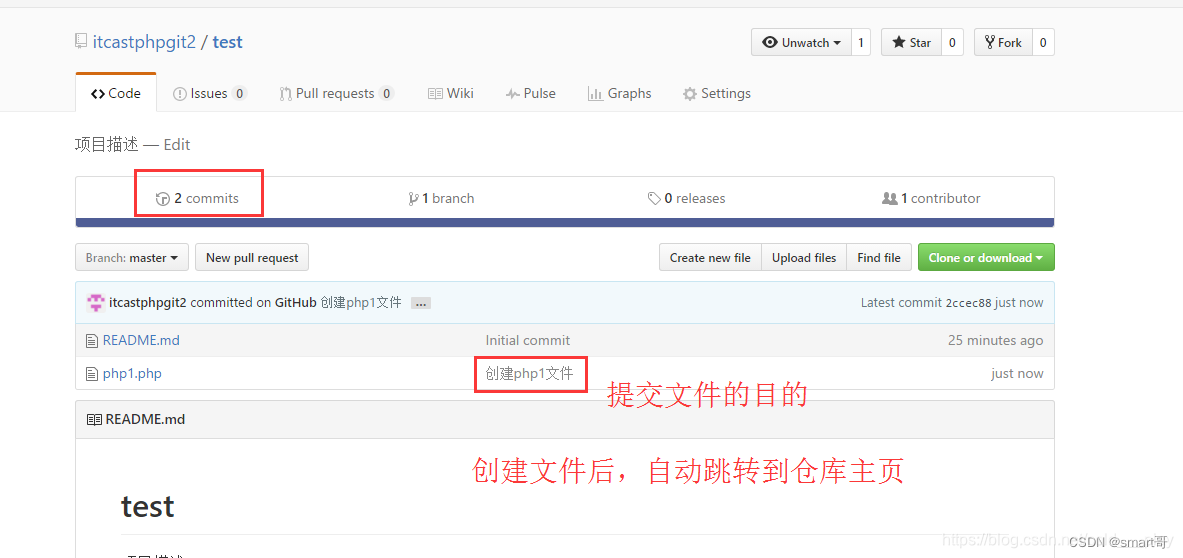Image resolution: width=1183 pixels, height=558 pixels.
Task: Select the Code tab
Action: click(116, 94)
